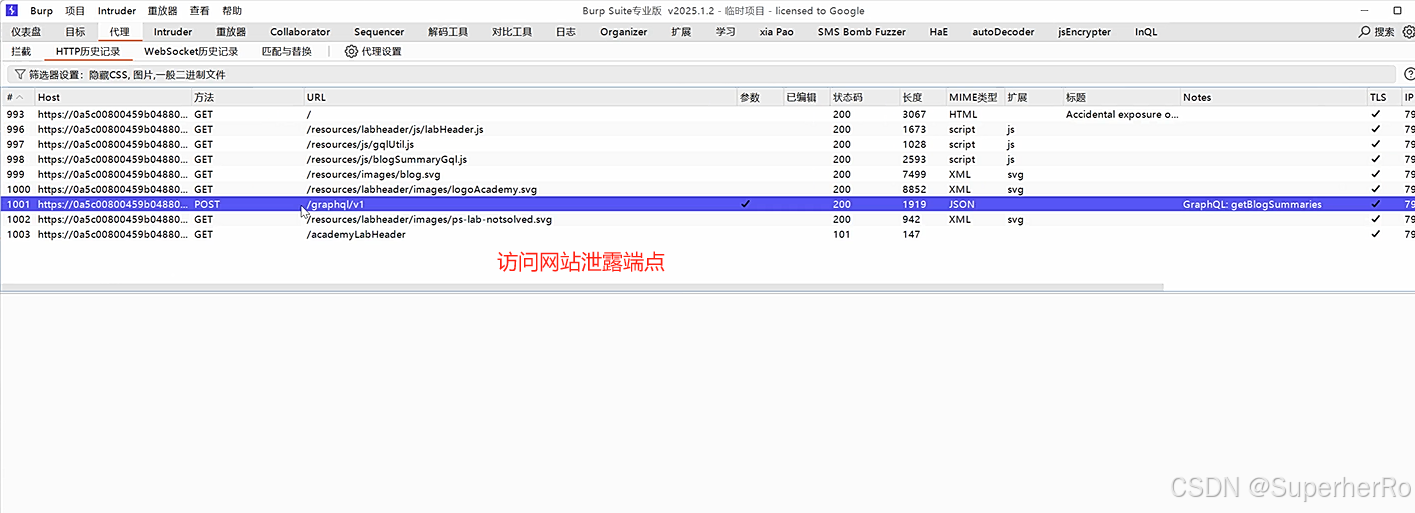Switch to the 解码工具 tab
Image resolution: width=1415 pixels, height=513 pixels.
(x=448, y=32)
